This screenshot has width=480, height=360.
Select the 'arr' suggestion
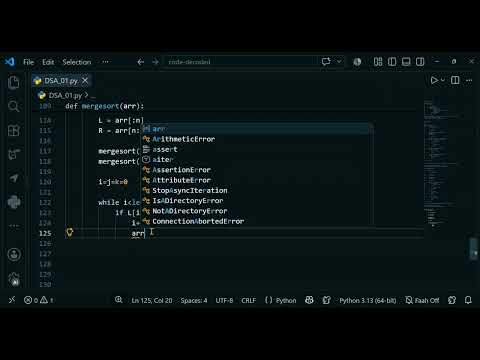click(257, 129)
